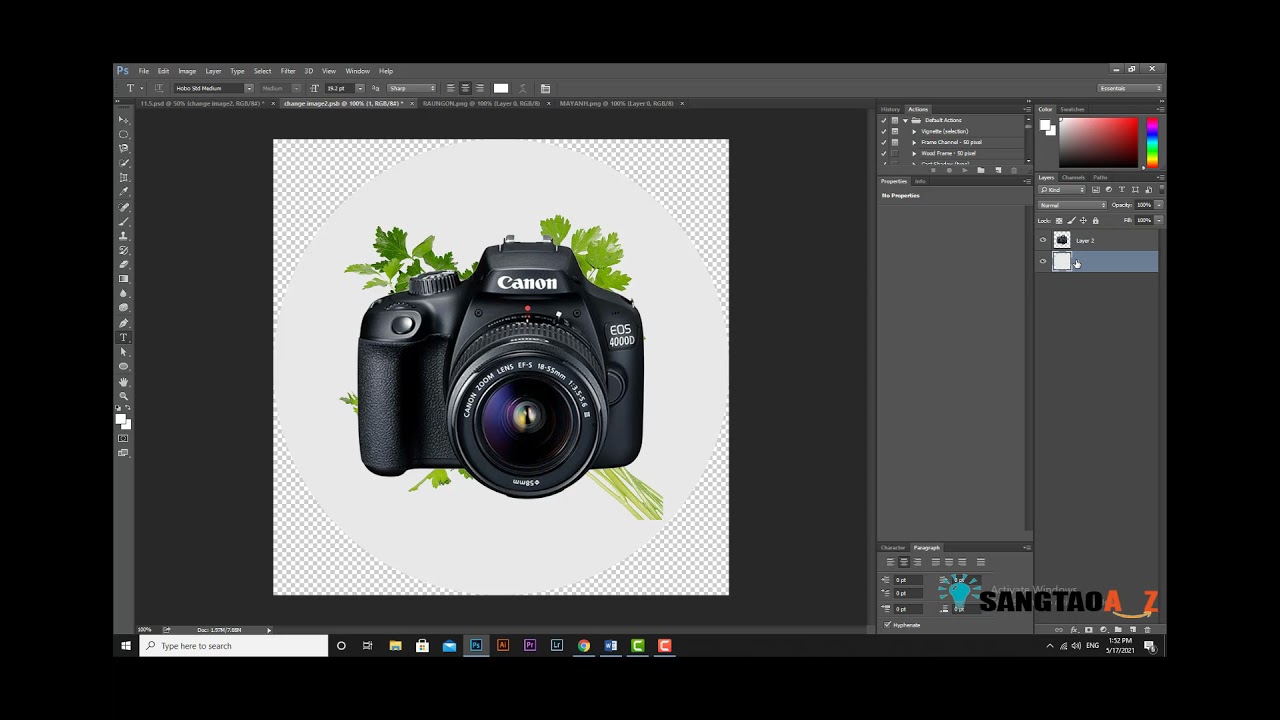Click the warp text icon in options bar

tap(523, 88)
